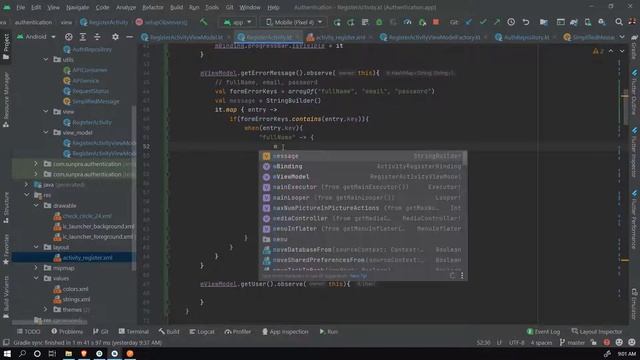Open the Favorites side tab

[6, 249]
